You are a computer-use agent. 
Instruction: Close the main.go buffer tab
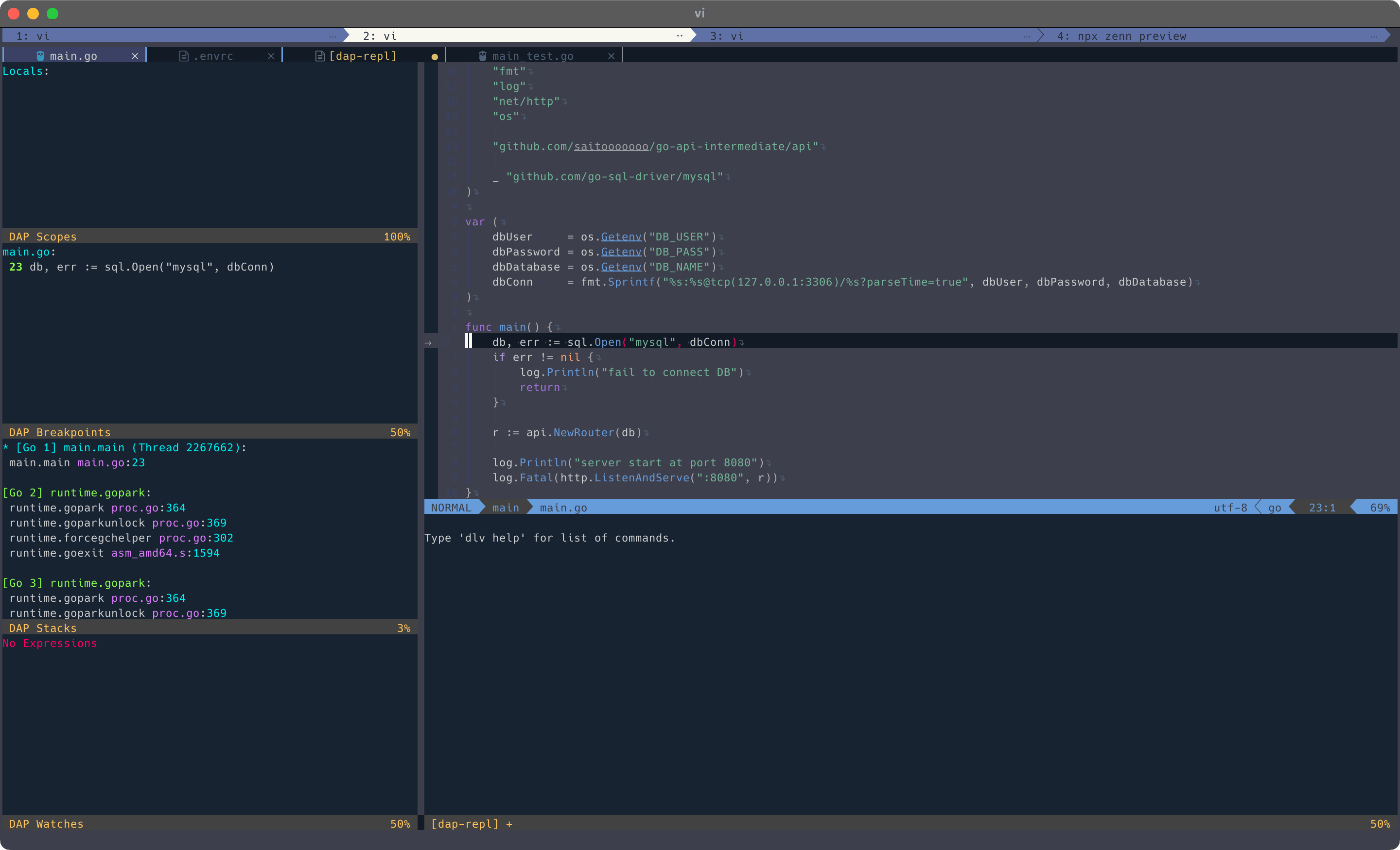(x=135, y=56)
